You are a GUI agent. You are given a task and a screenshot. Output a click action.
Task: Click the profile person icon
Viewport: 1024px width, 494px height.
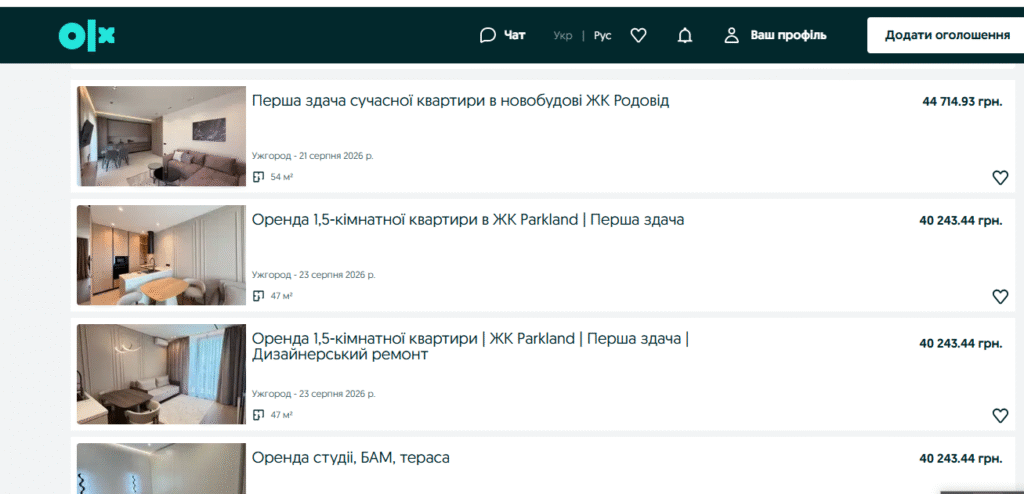coord(731,35)
